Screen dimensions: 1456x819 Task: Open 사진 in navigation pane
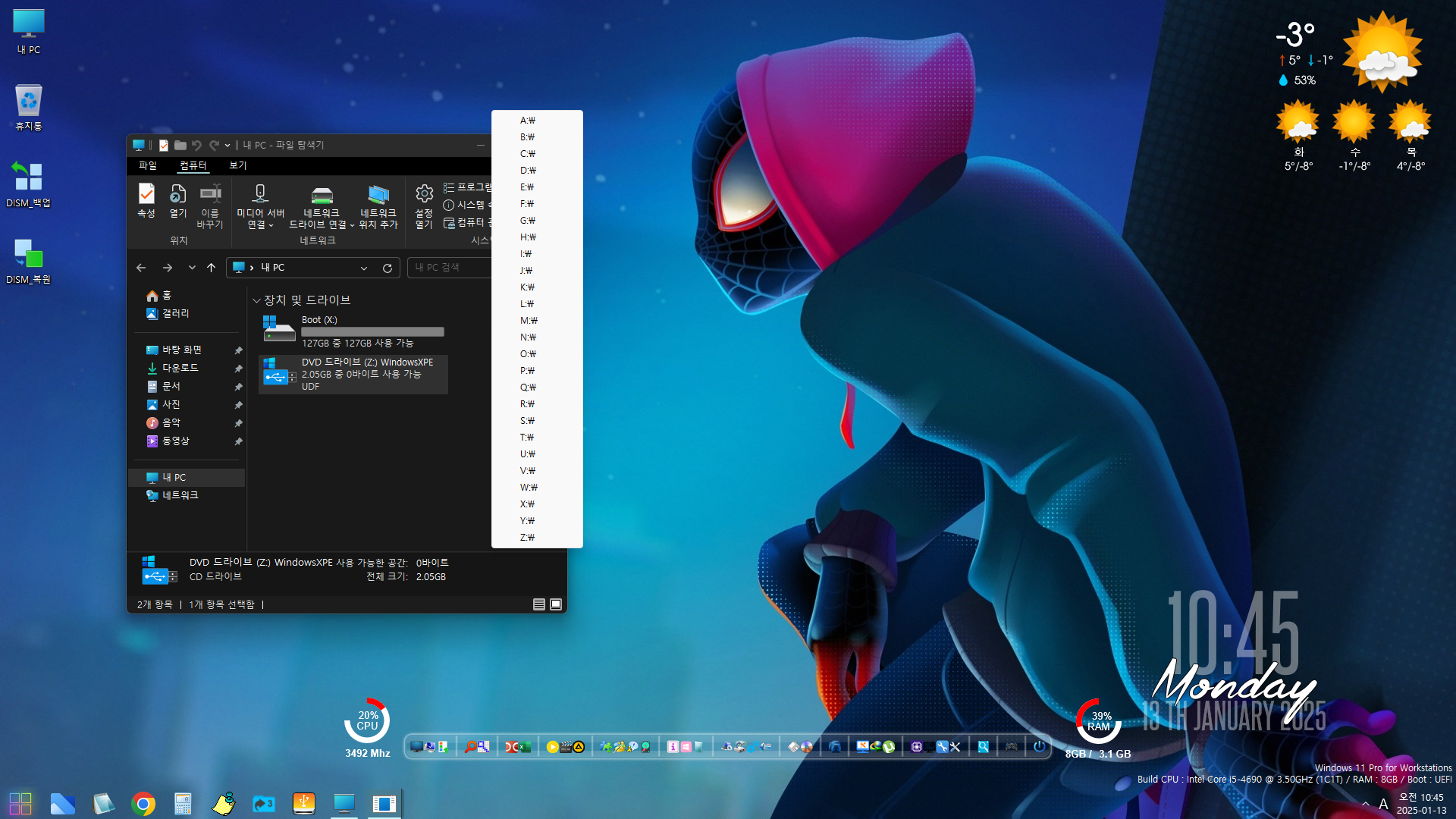pyautogui.click(x=164, y=404)
